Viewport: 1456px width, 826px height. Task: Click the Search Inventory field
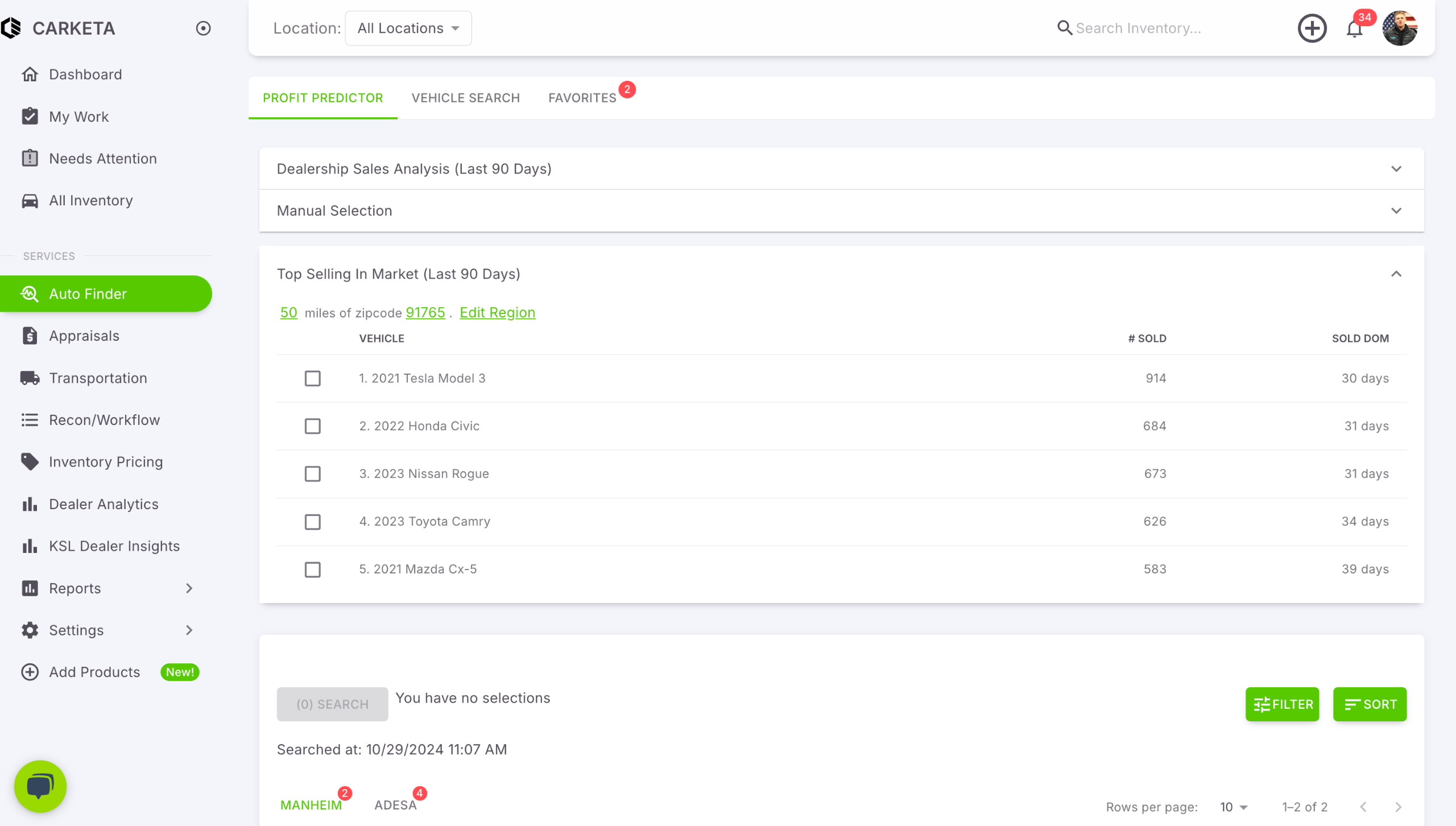[1137, 28]
